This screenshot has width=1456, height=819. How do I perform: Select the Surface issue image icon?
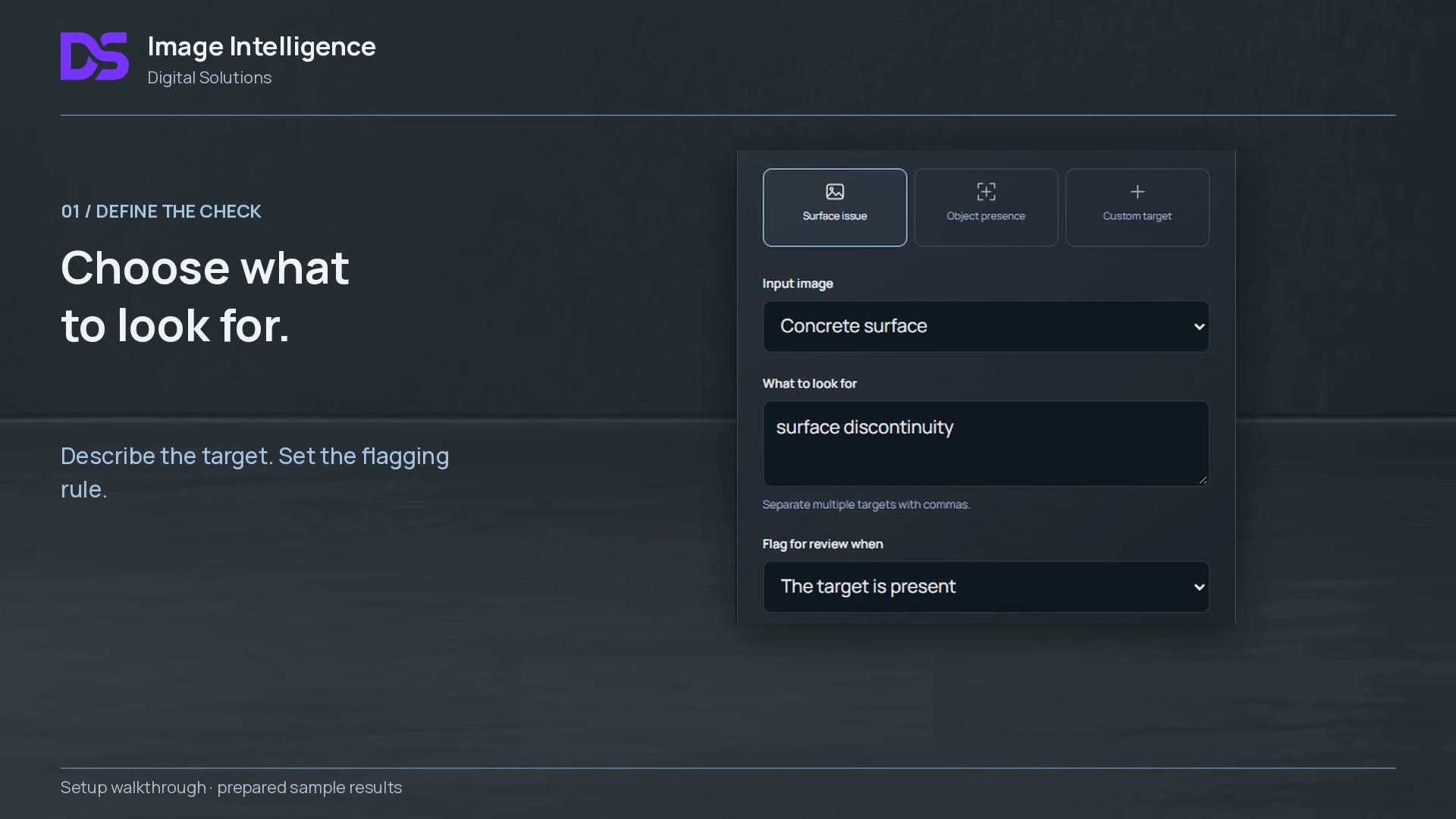835,192
